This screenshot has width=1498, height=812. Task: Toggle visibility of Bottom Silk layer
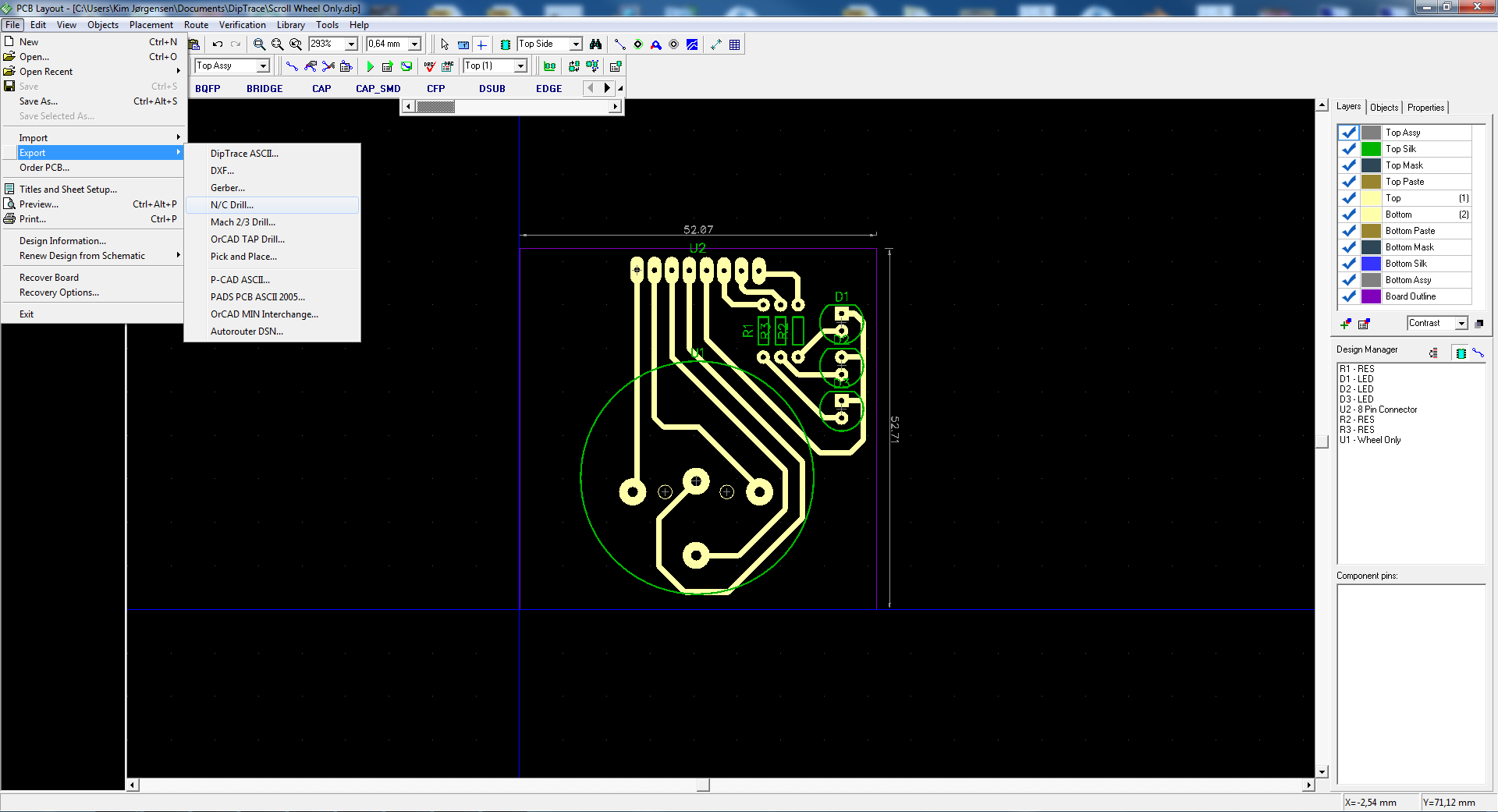coord(1348,264)
